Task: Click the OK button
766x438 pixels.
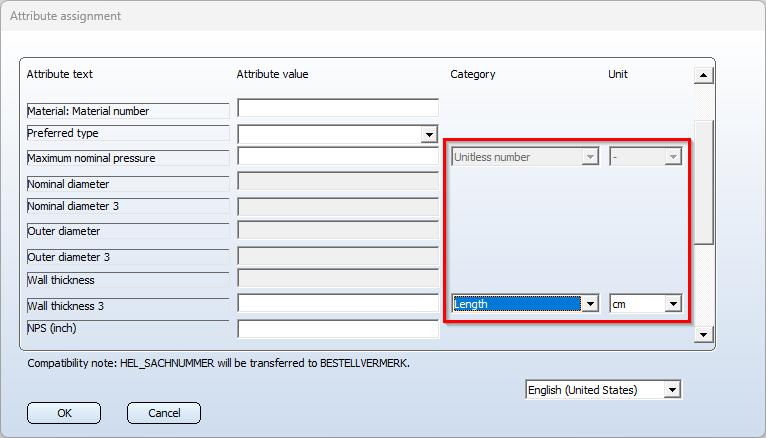Action: tap(64, 413)
